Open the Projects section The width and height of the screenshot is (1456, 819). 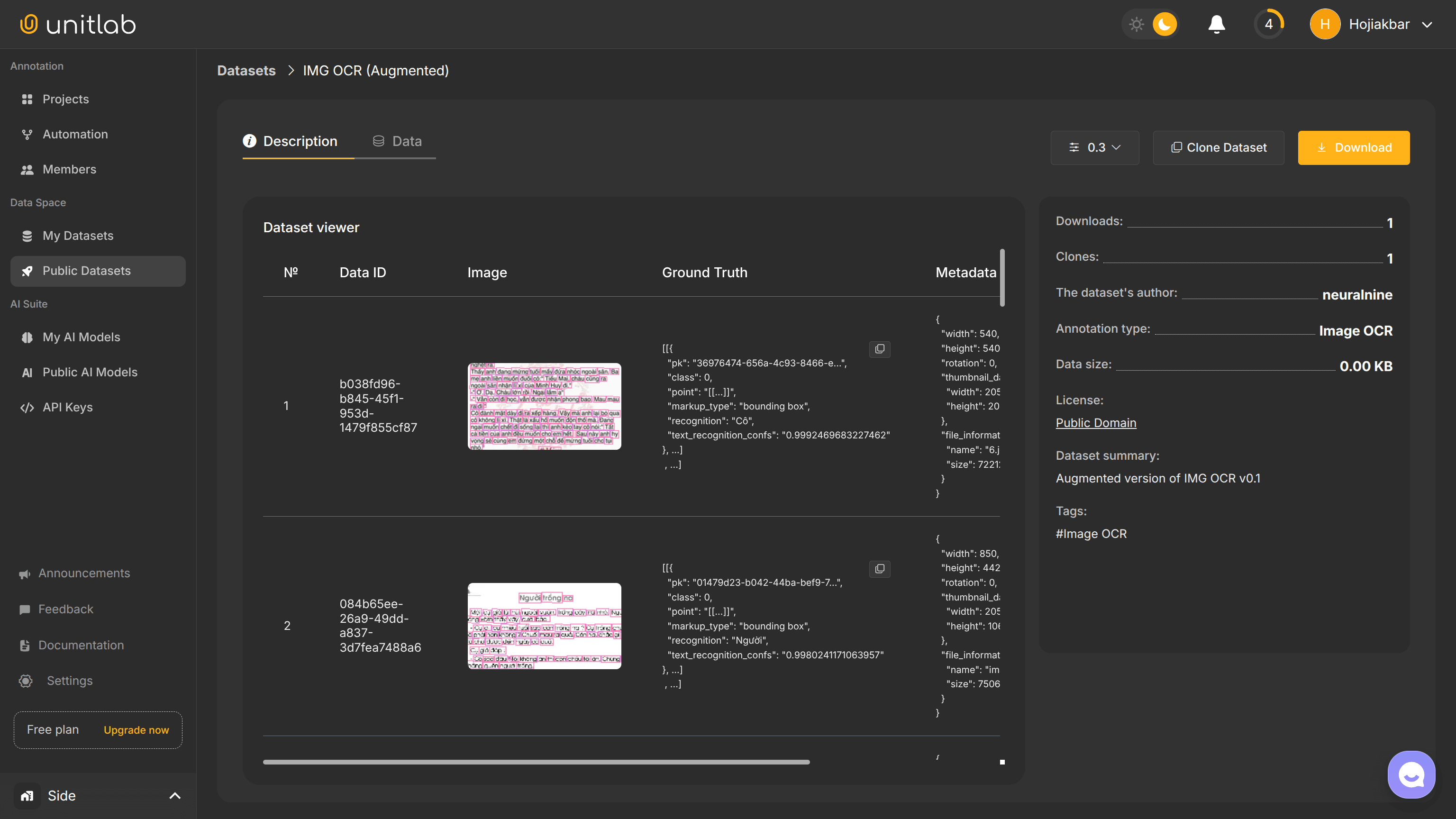point(65,99)
